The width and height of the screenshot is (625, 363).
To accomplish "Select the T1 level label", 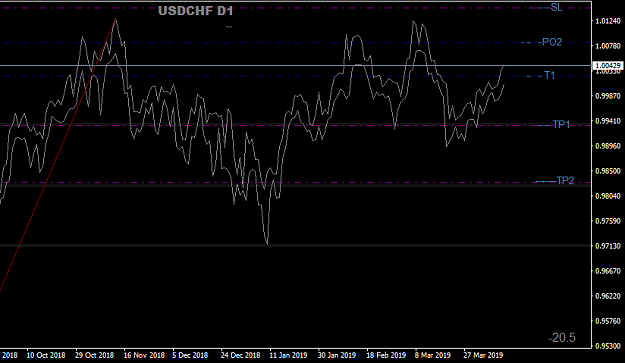I will 549,75.
